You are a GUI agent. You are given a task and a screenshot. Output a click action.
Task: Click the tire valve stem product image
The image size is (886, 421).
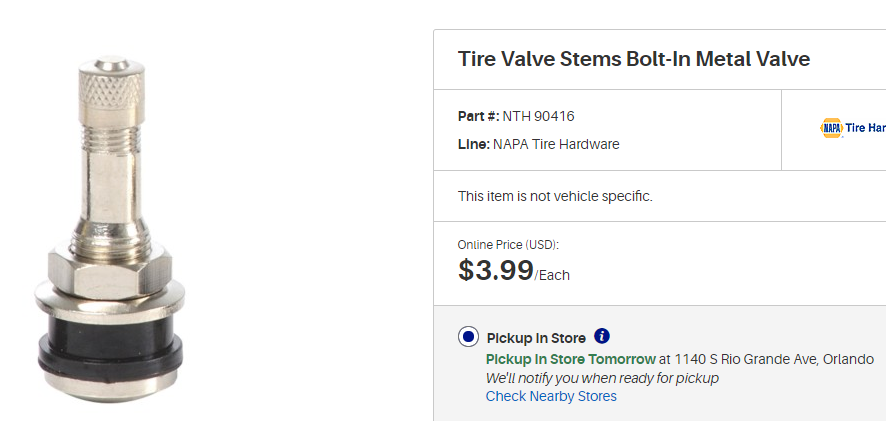click(111, 230)
